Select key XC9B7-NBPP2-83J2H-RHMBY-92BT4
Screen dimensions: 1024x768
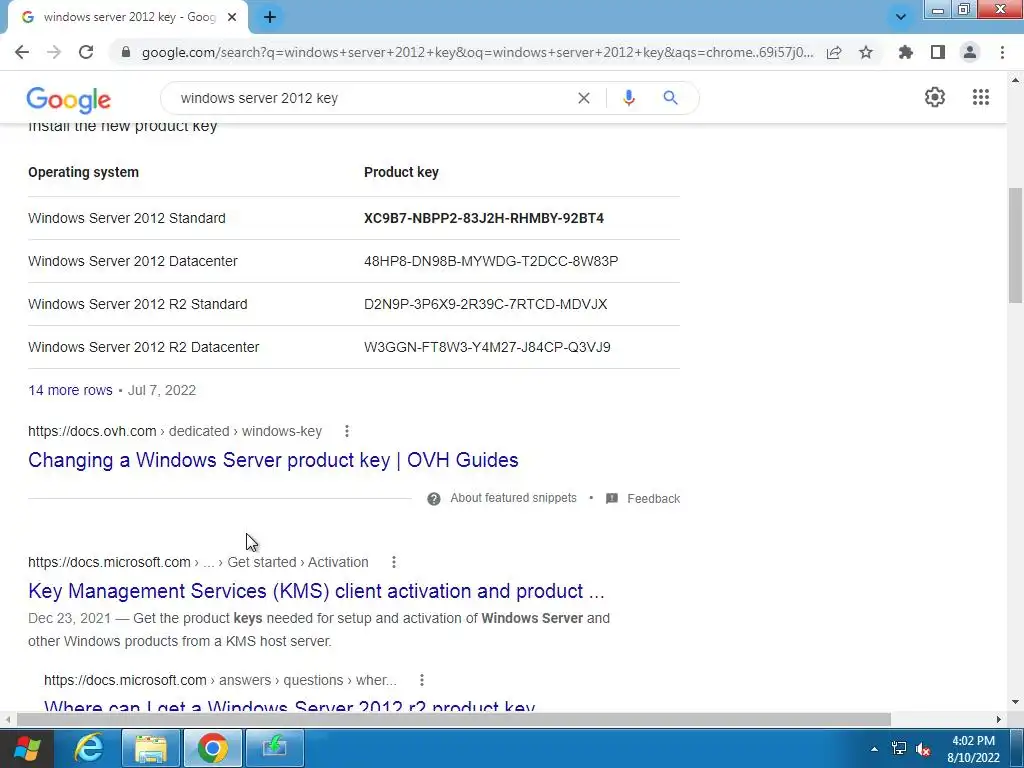pos(484,218)
